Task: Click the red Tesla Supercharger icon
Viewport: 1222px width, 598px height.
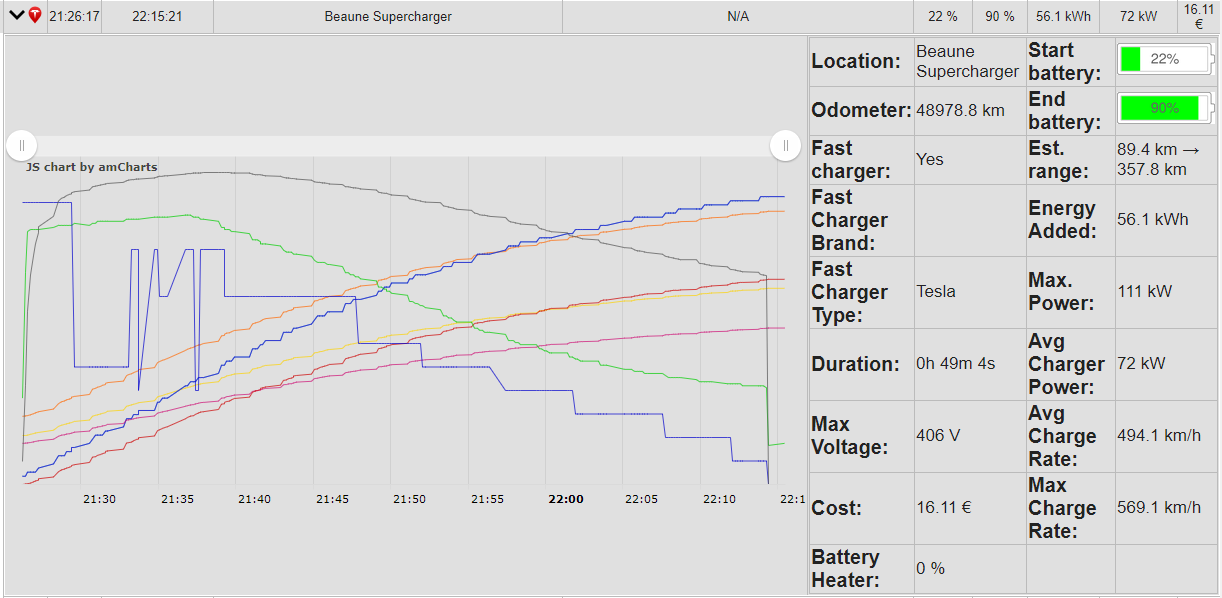Action: tap(35, 16)
